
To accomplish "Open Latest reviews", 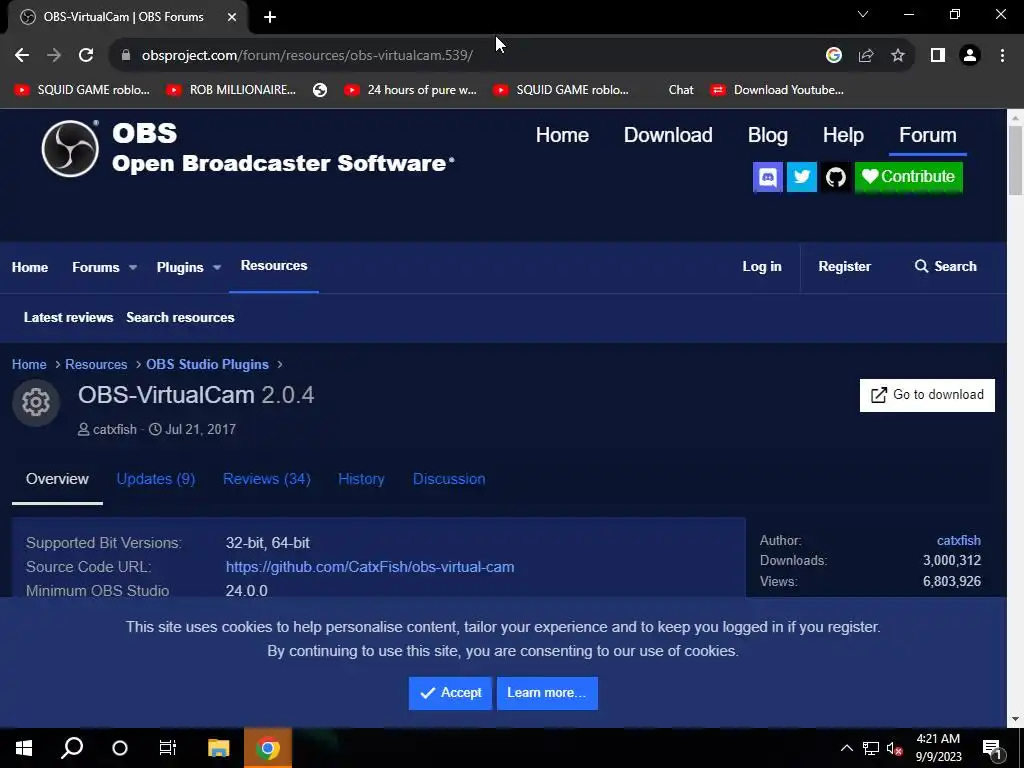I will (69, 317).
